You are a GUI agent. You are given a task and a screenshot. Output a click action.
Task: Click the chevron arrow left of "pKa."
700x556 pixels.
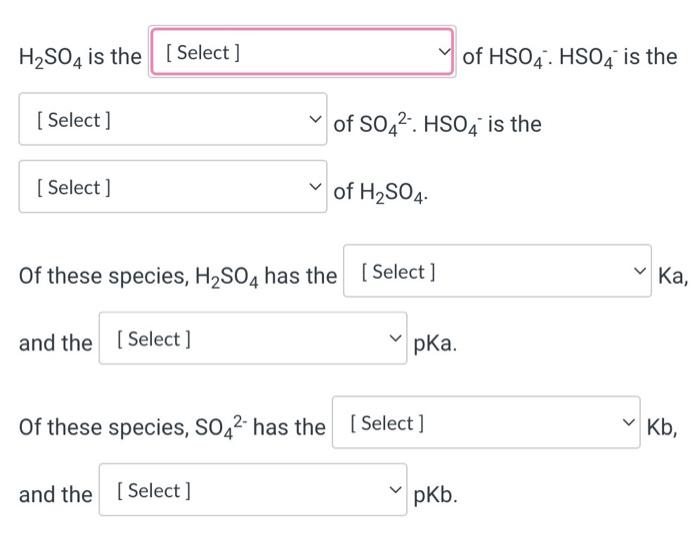[396, 340]
